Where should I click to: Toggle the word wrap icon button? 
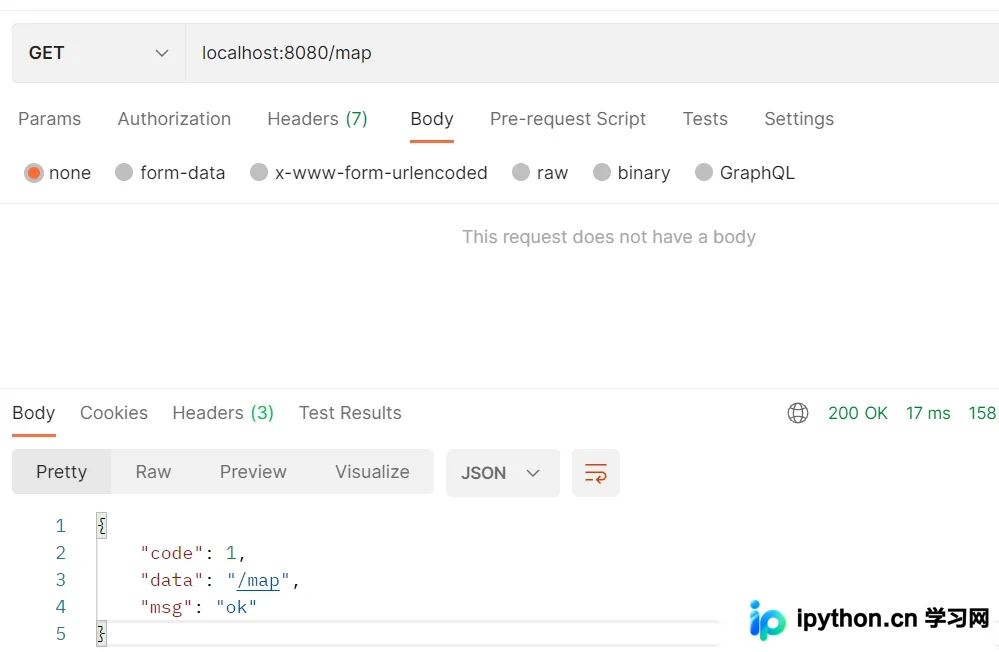coord(596,473)
